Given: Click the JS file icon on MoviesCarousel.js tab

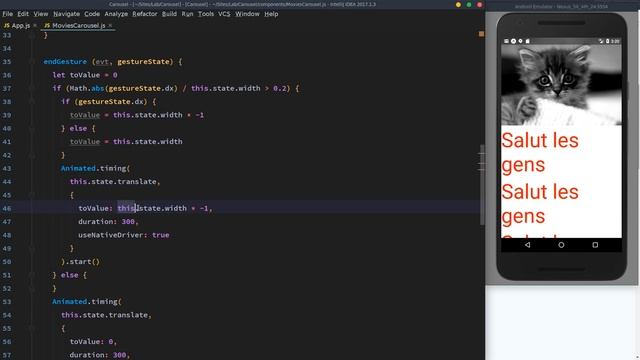Looking at the screenshot, I should (47, 25).
